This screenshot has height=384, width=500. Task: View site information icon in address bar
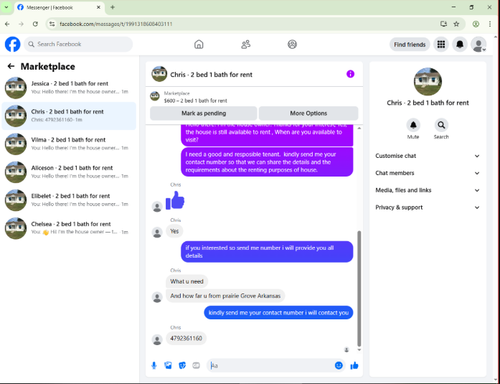click(52, 24)
